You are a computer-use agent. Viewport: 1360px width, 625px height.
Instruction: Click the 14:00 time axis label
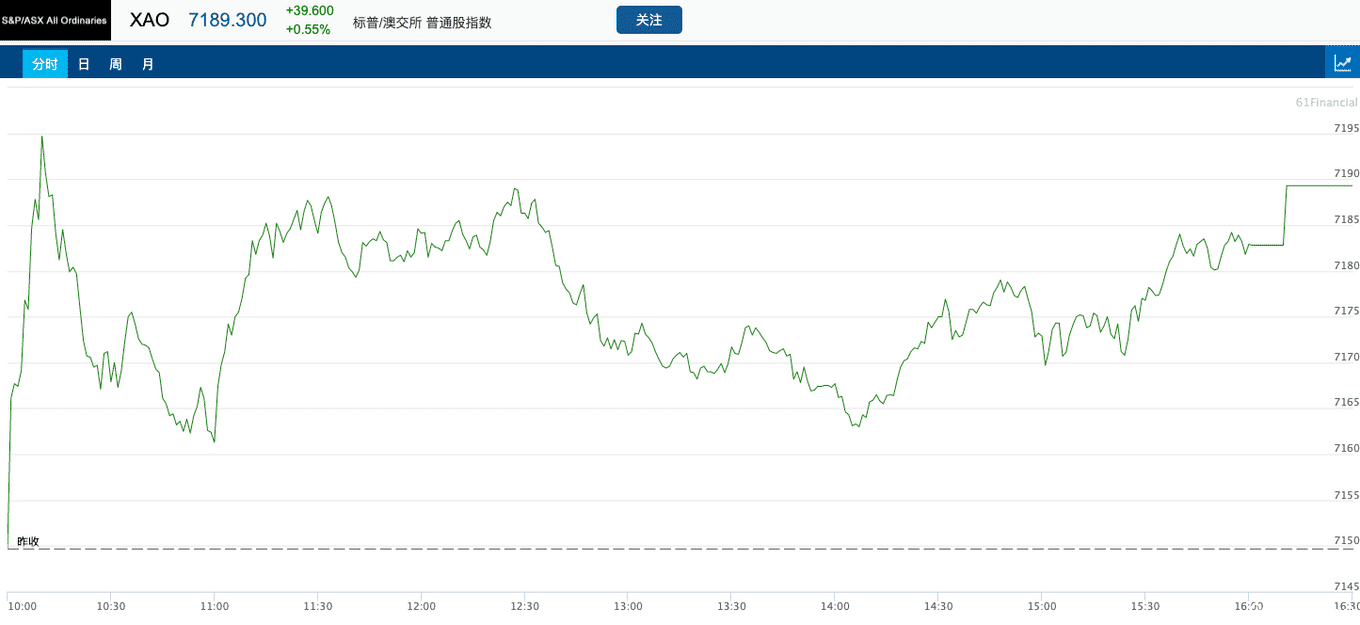pyautogui.click(x=835, y=606)
